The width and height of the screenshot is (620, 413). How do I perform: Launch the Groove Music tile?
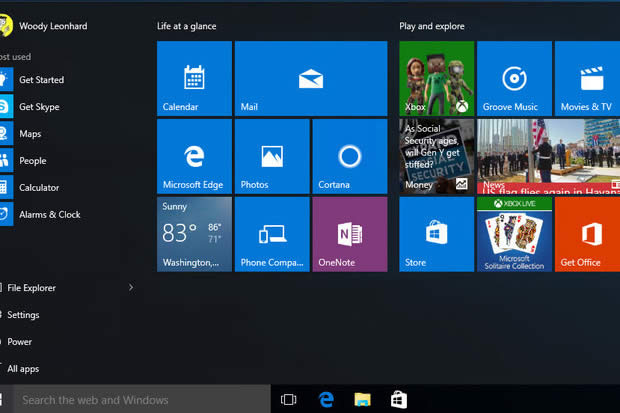(514, 78)
